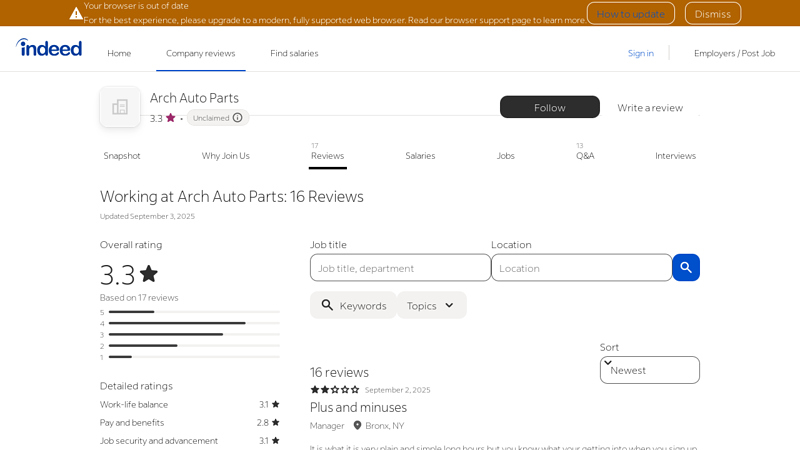Open Employers / Post Job link

tap(734, 53)
